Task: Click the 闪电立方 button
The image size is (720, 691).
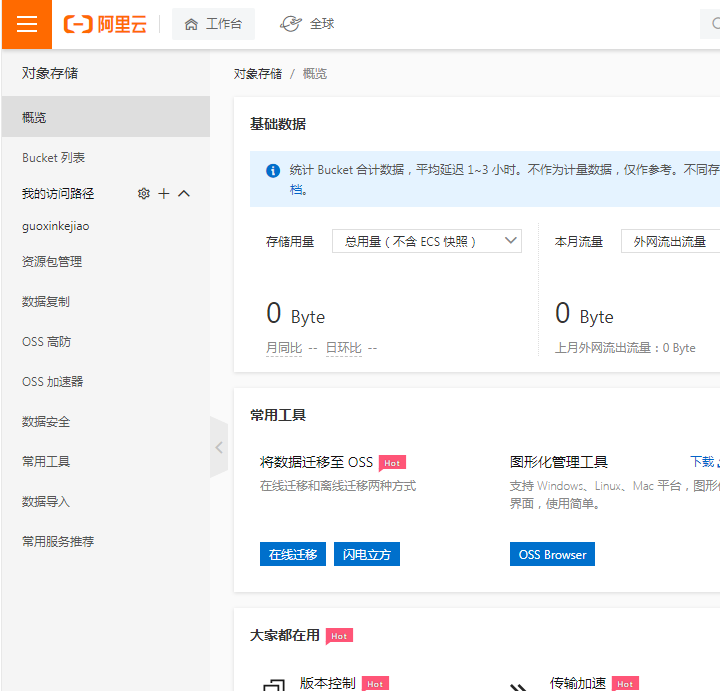Action: (x=367, y=554)
